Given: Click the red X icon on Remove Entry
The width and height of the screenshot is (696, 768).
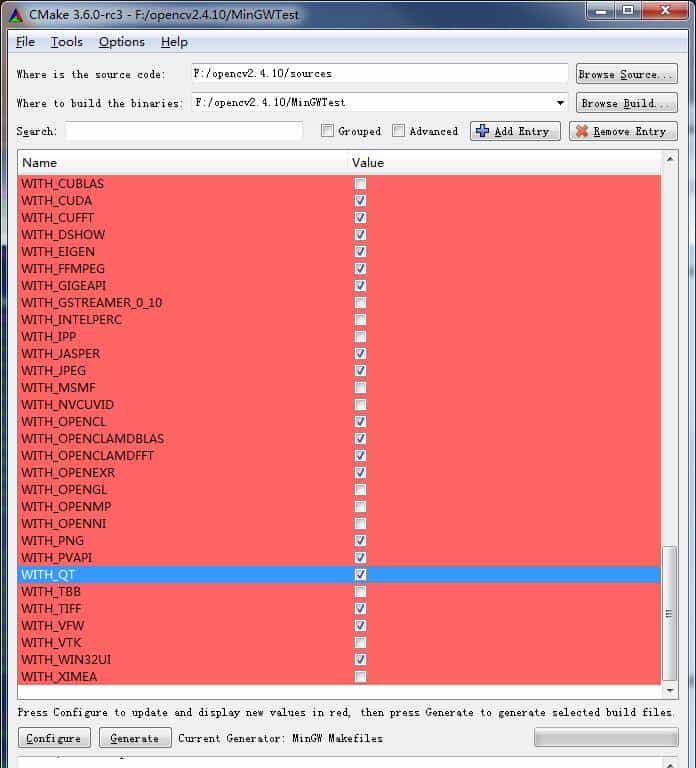Looking at the screenshot, I should tap(581, 131).
